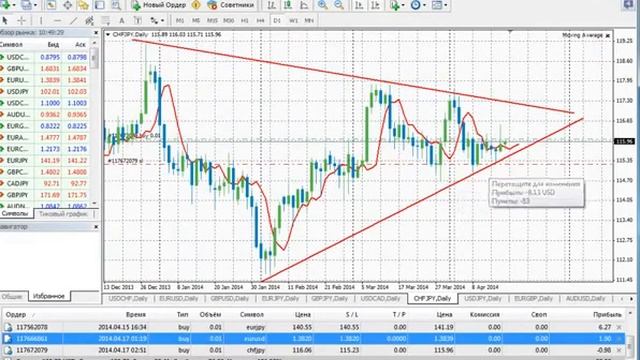The width and height of the screenshot is (640, 360).
Task: Set chart timeframe to M1
Action: point(180,20)
